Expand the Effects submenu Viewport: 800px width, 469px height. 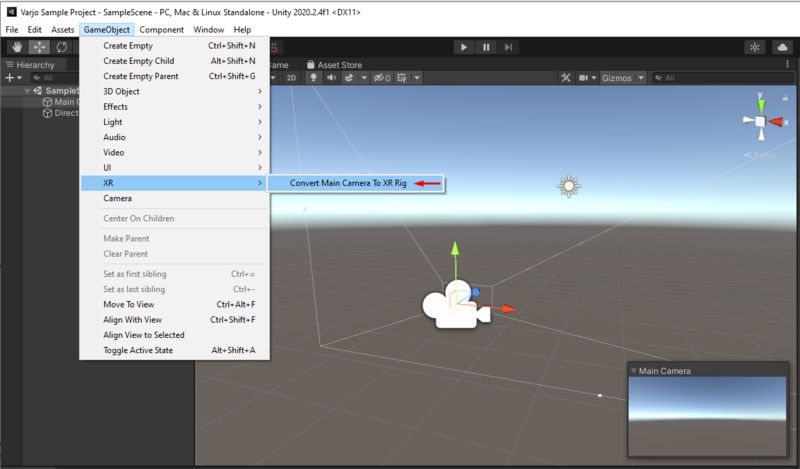point(174,107)
